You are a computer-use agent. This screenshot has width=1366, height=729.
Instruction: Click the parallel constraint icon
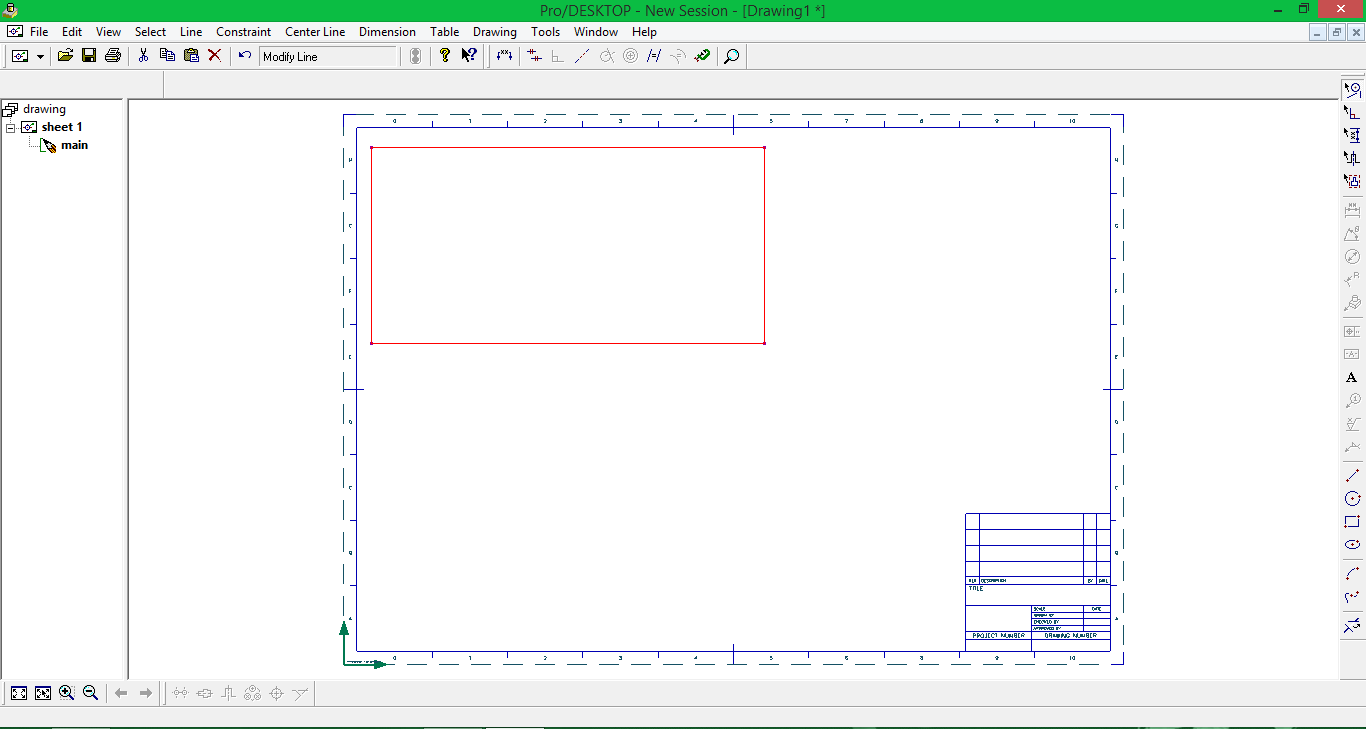coord(654,56)
